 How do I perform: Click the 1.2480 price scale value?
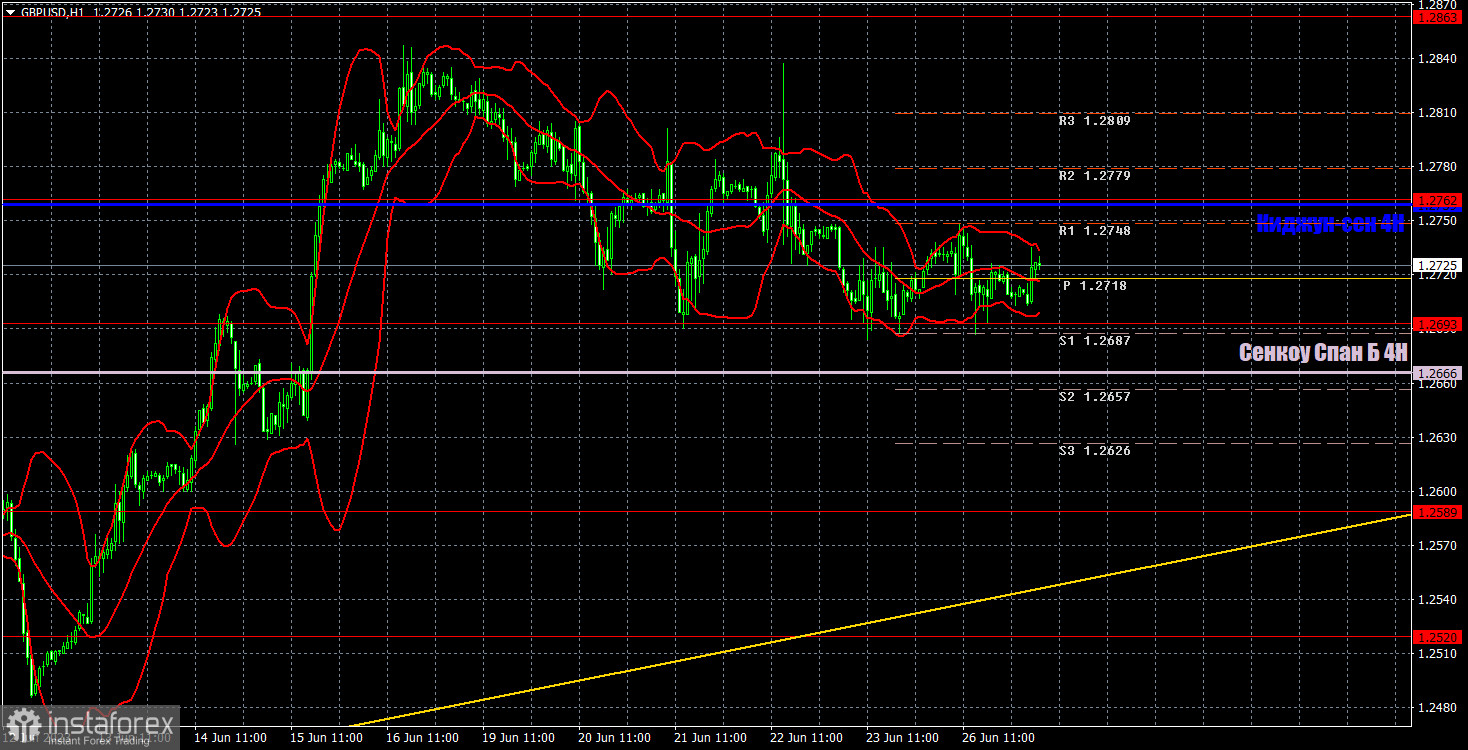pos(1436,708)
